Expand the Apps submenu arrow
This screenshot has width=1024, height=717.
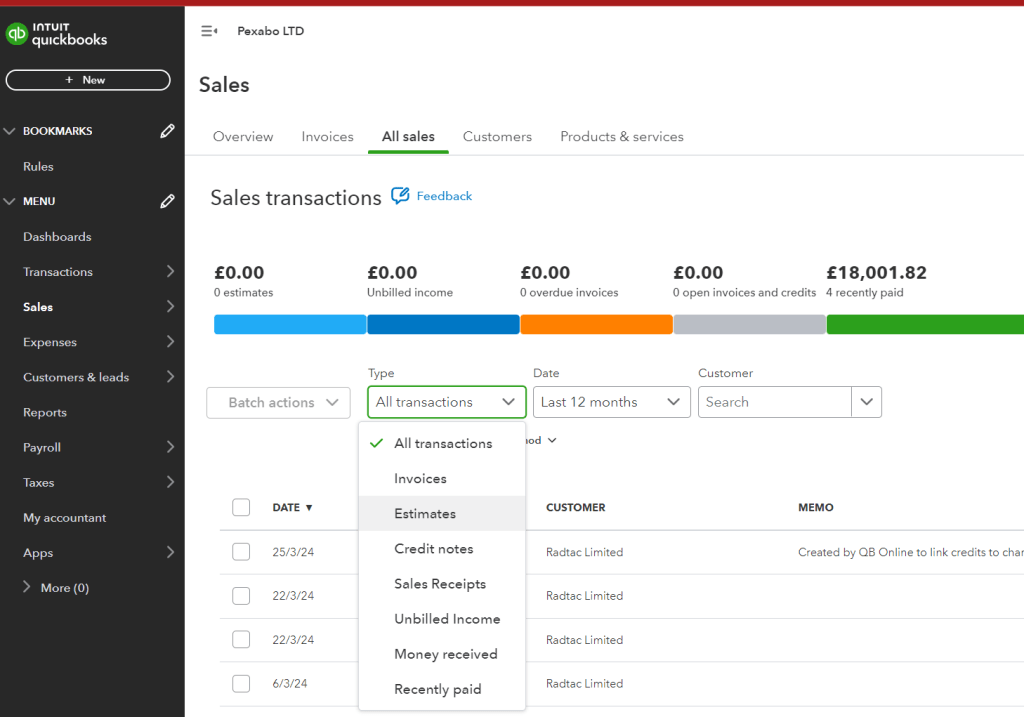170,552
